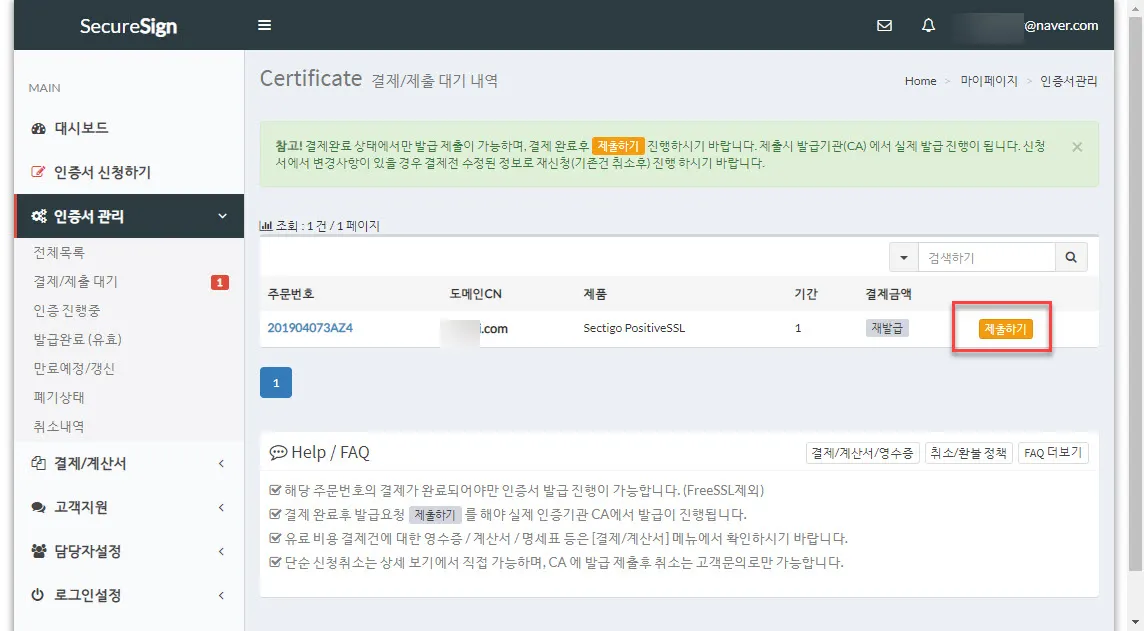
Task: Open the notification bell icon
Action: coord(928,26)
